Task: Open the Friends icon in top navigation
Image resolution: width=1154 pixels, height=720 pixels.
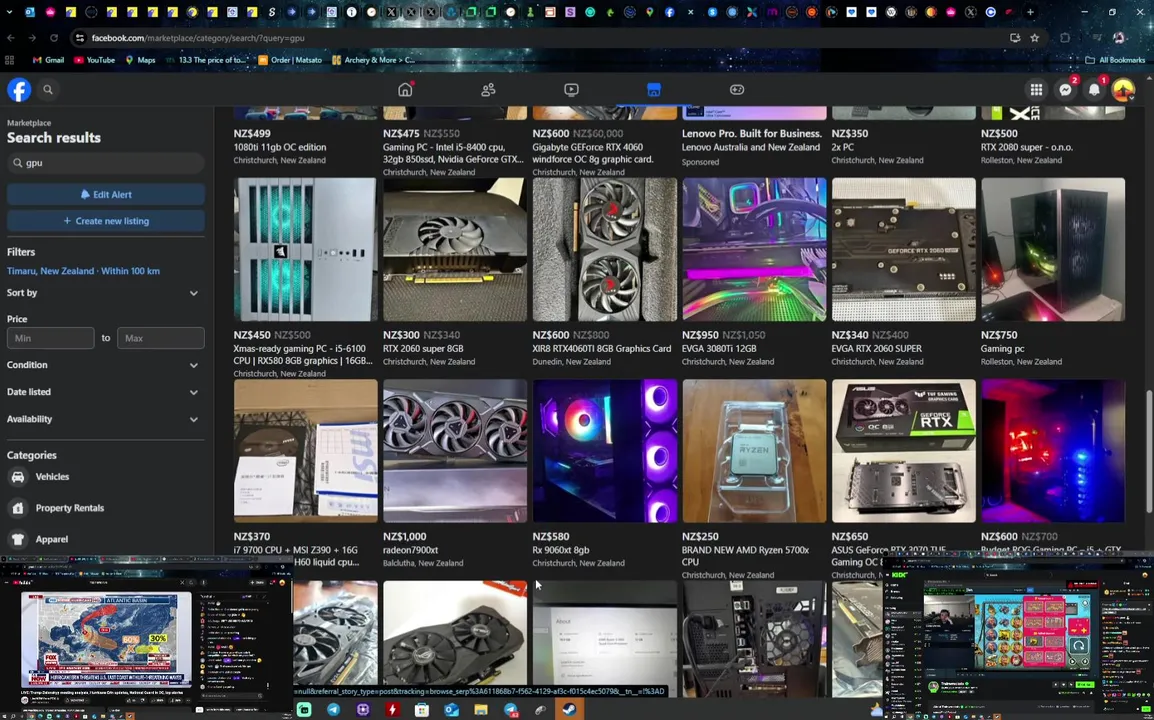Action: pyautogui.click(x=488, y=90)
